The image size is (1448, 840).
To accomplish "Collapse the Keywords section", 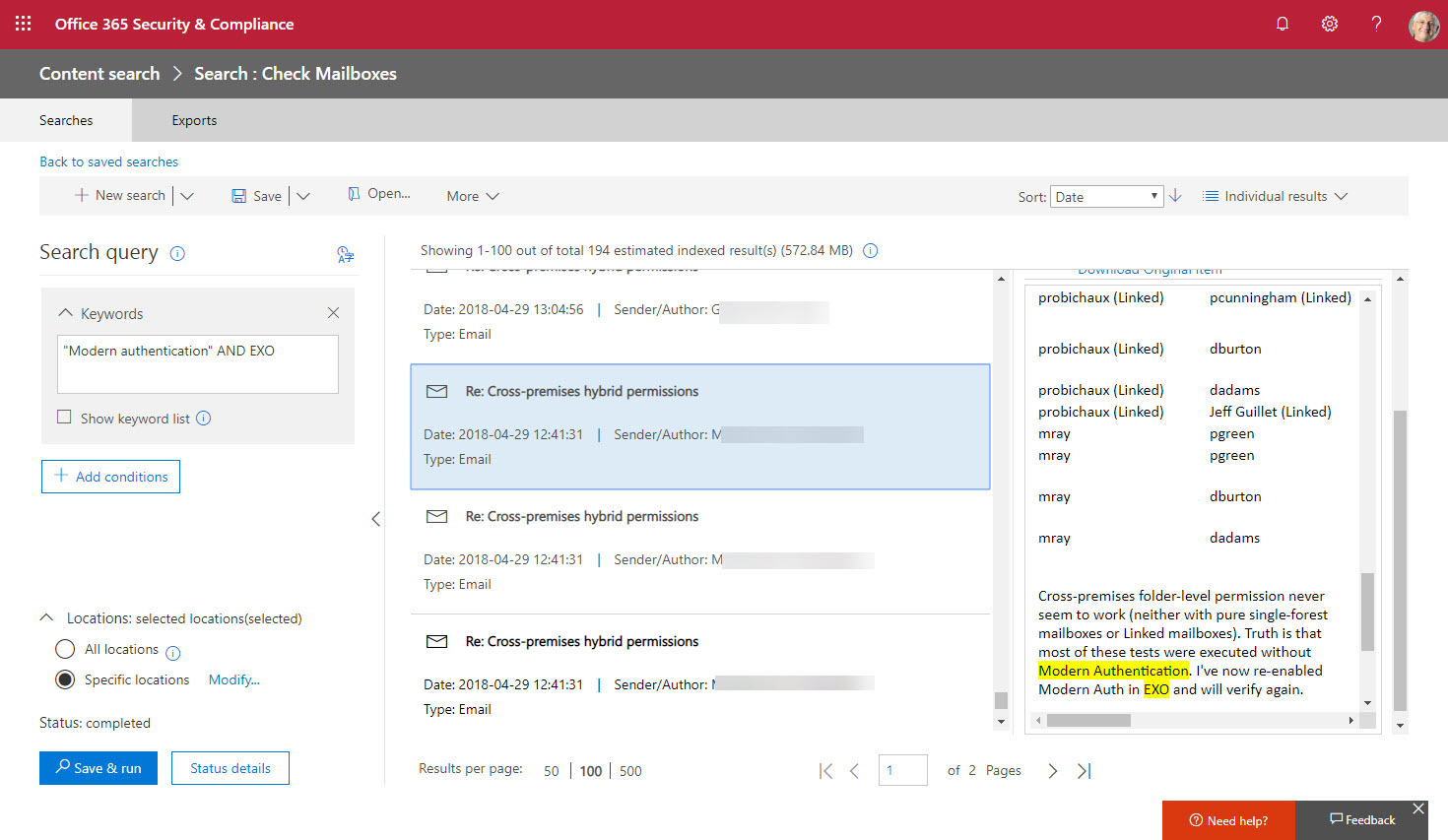I will [66, 313].
